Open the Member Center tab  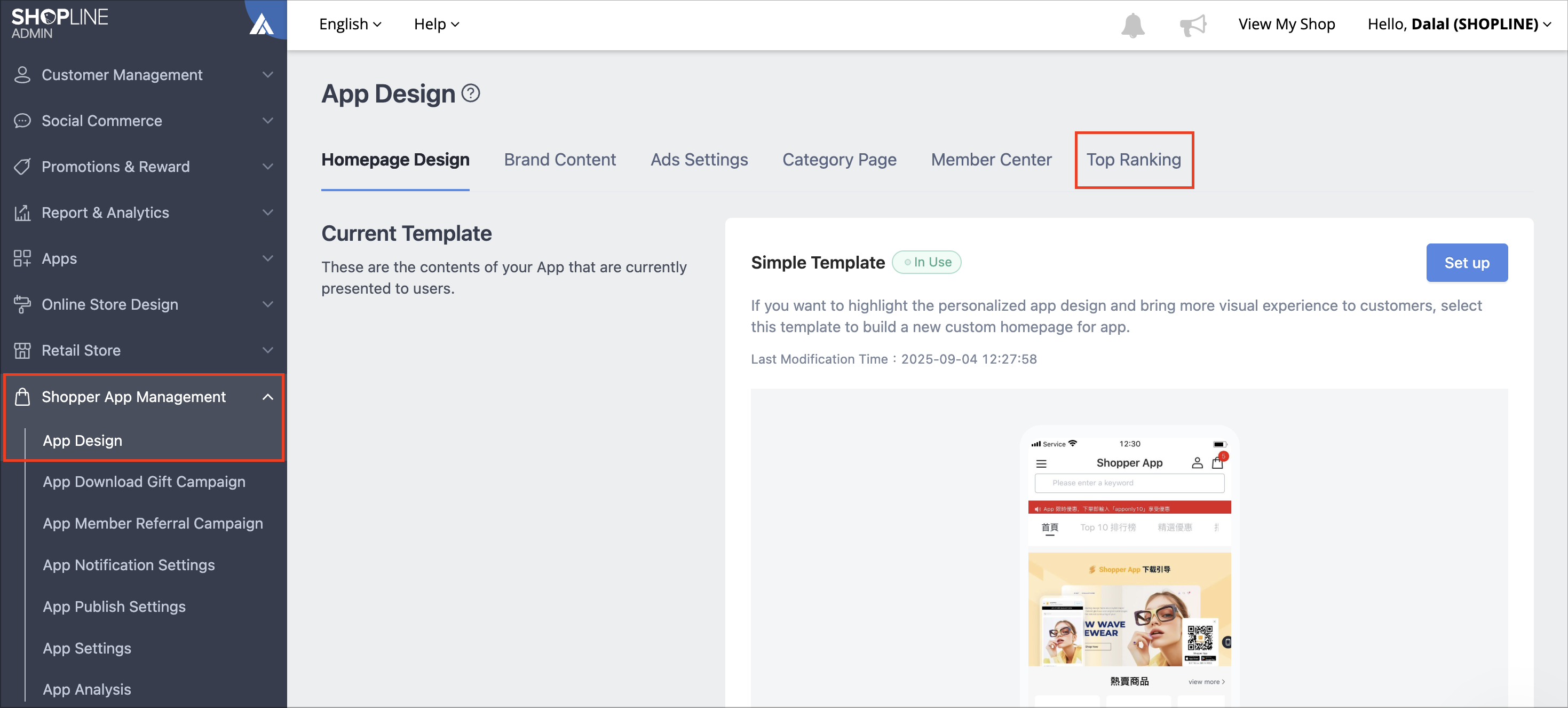click(x=991, y=160)
